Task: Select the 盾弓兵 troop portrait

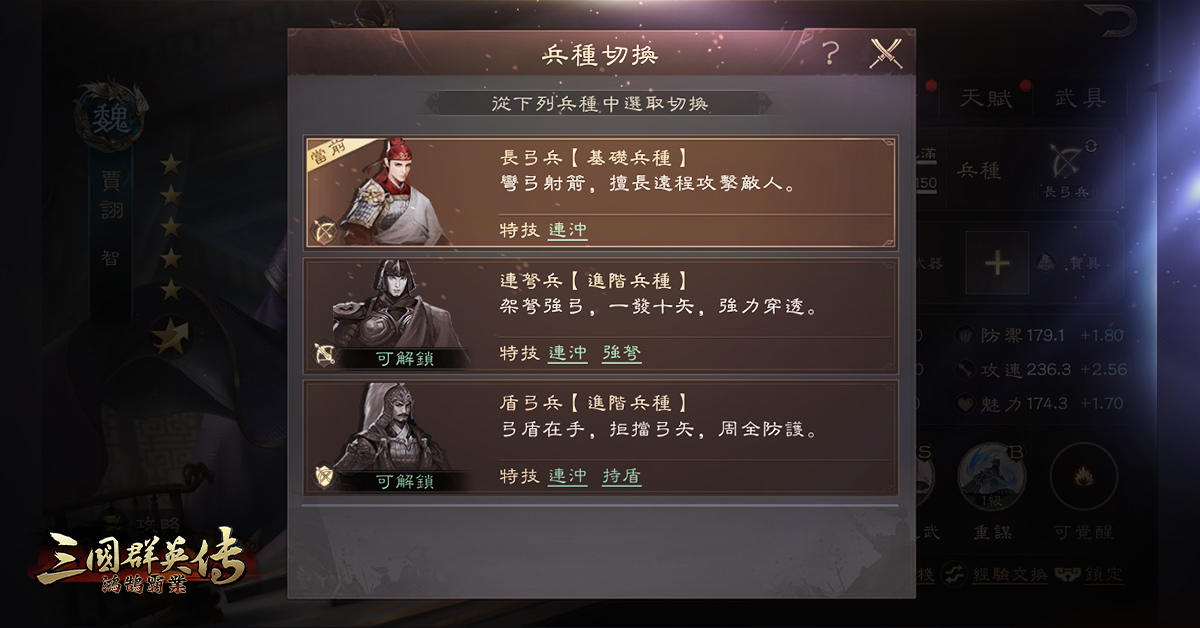Action: tap(393, 437)
